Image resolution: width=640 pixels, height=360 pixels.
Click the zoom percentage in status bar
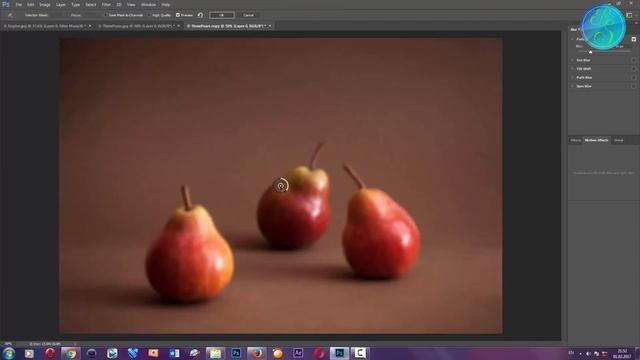coord(8,344)
